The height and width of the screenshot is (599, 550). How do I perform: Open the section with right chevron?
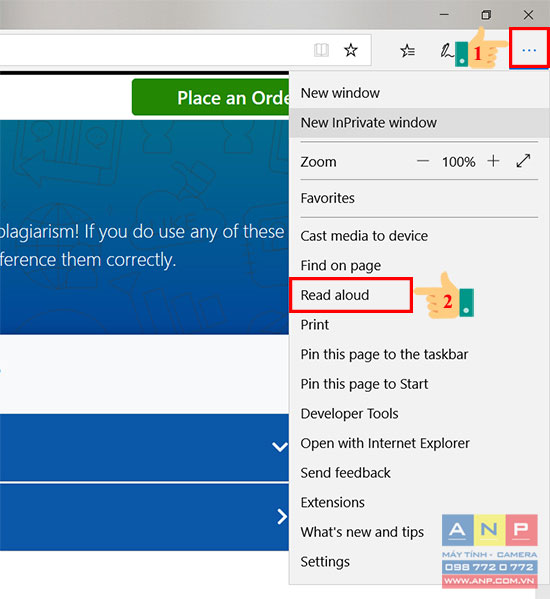pyautogui.click(x=282, y=516)
